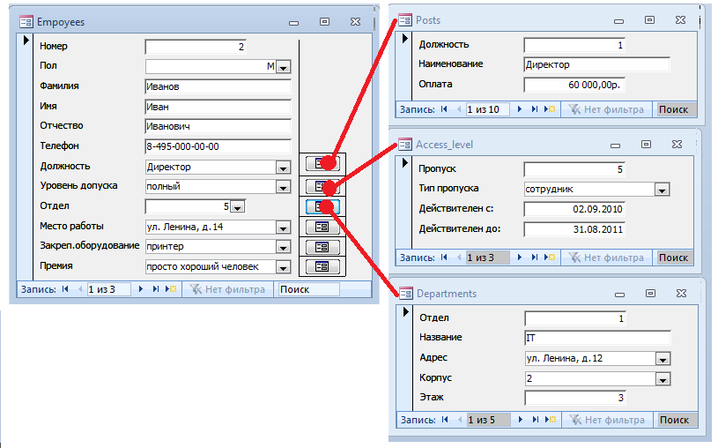Go to next record in Departments form
The width and height of the screenshot is (718, 448).
(520, 419)
